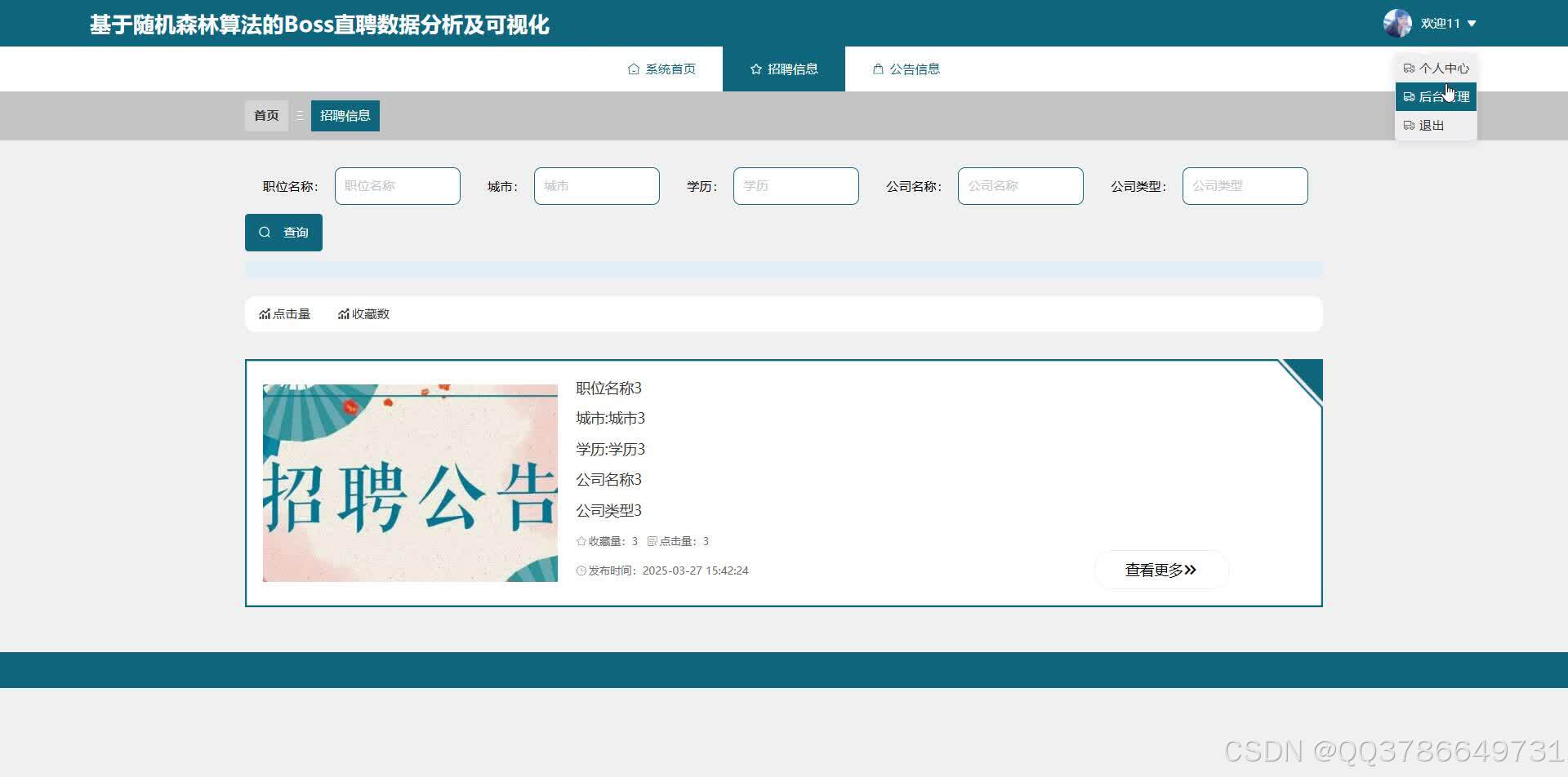
Task: Click the 职位名称3 title
Action: pyautogui.click(x=608, y=388)
